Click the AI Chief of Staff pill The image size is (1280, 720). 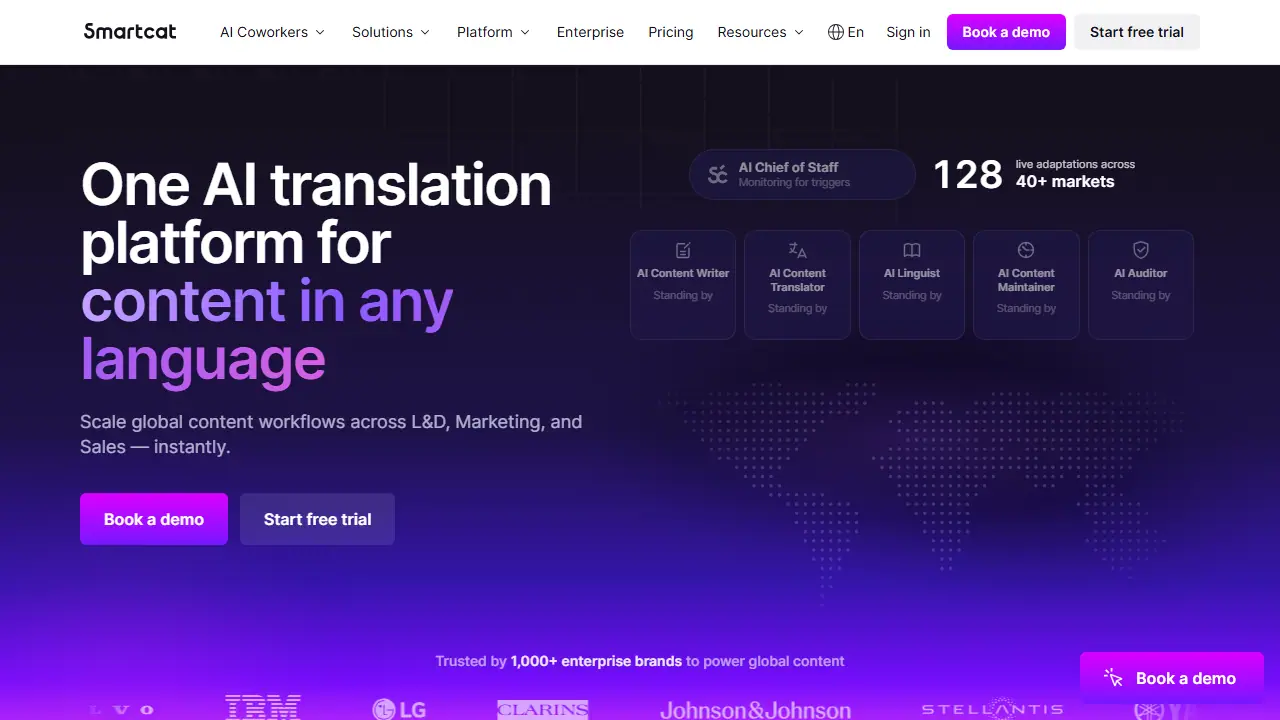(802, 175)
